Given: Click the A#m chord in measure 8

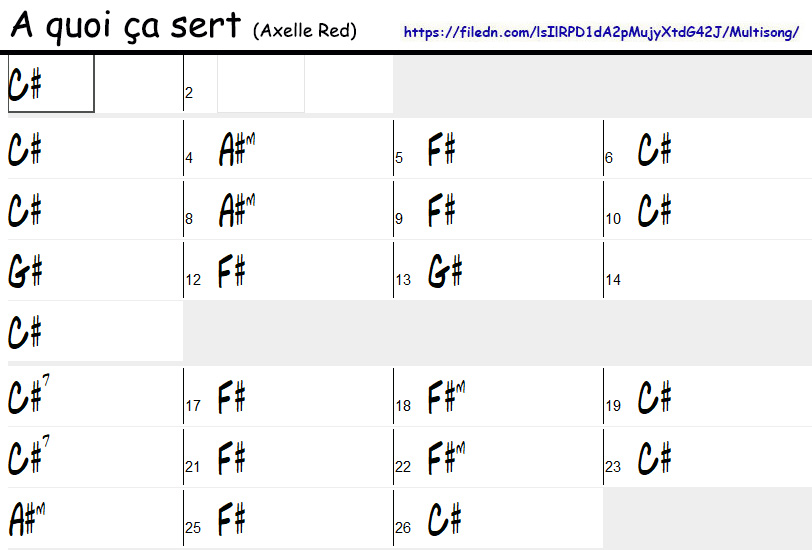Looking at the screenshot, I should (237, 211).
